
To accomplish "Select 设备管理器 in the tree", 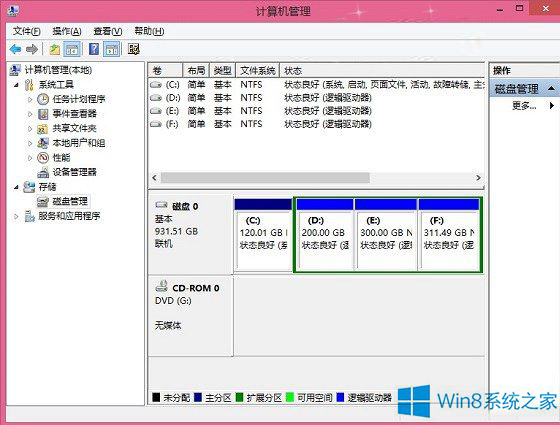I will pyautogui.click(x=74, y=172).
